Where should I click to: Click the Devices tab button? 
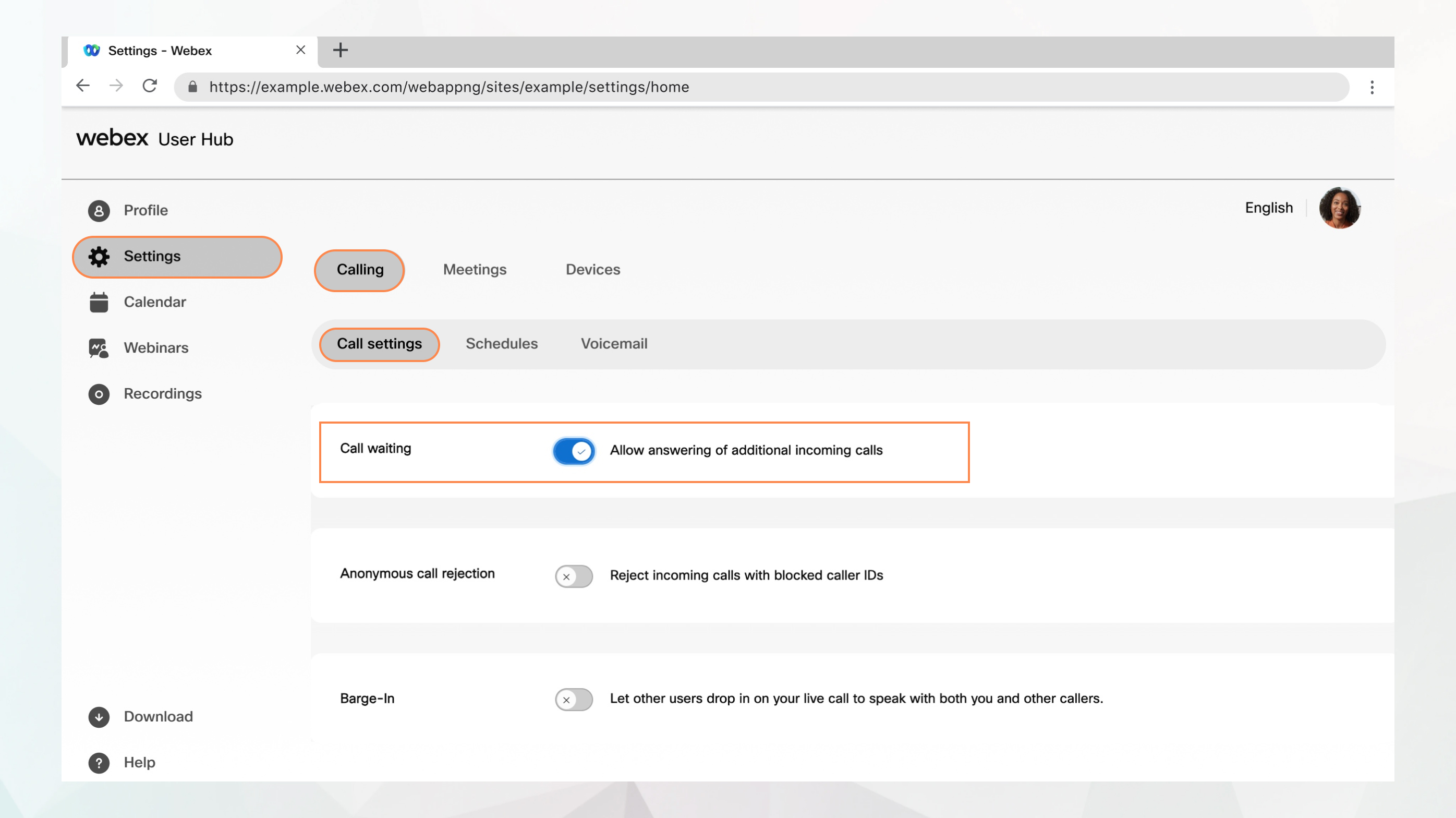(593, 269)
